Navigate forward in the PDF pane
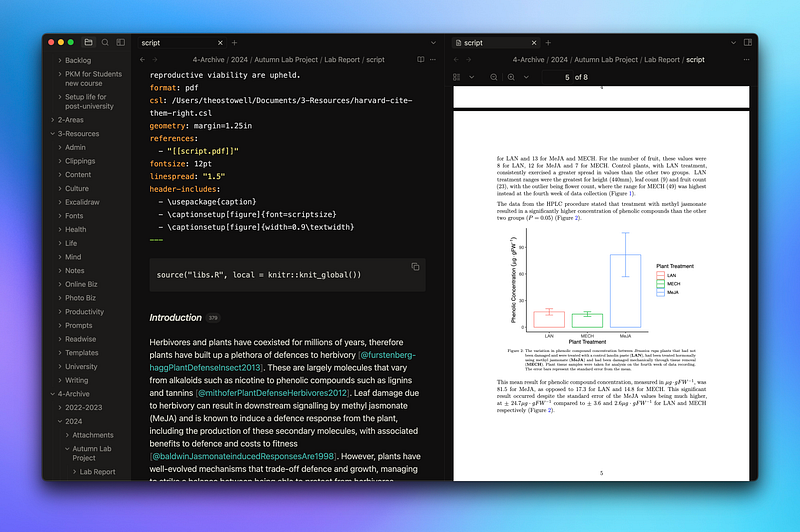800x532 pixels. tap(468, 60)
